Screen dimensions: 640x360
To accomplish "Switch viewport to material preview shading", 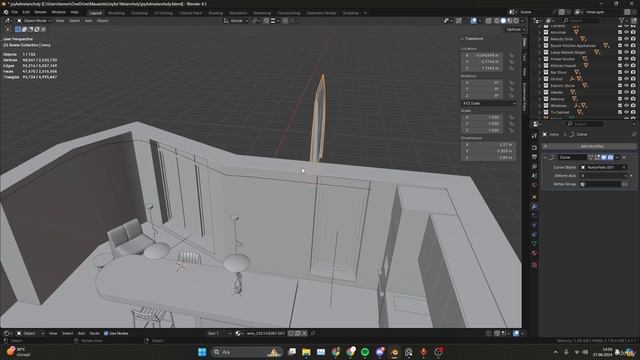I will [510, 20].
